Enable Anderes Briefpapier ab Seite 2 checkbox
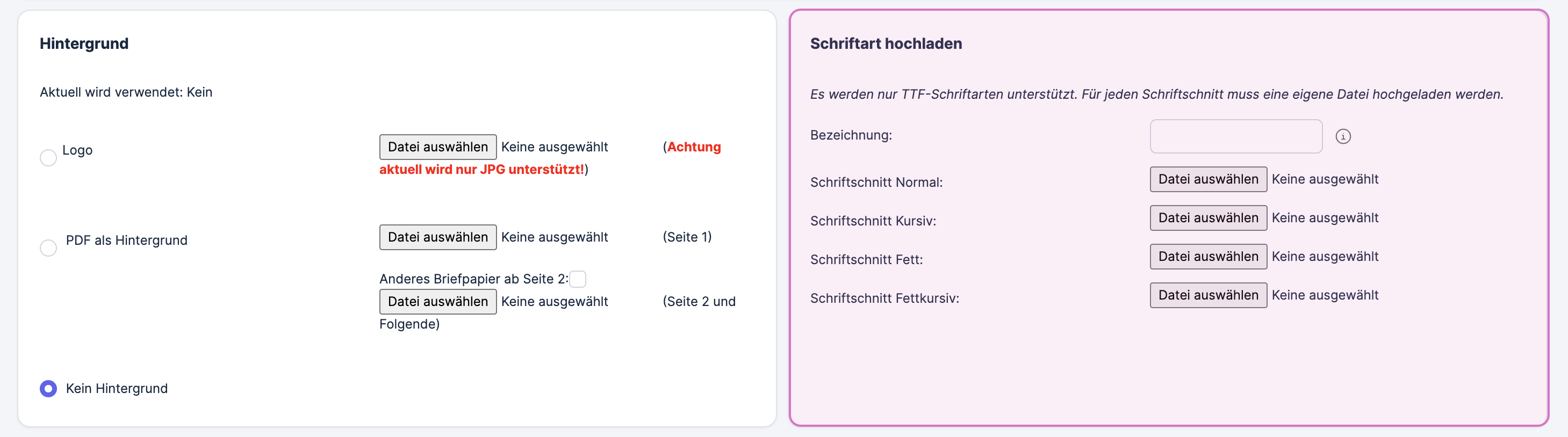This screenshot has height=437, width=1568. [578, 279]
